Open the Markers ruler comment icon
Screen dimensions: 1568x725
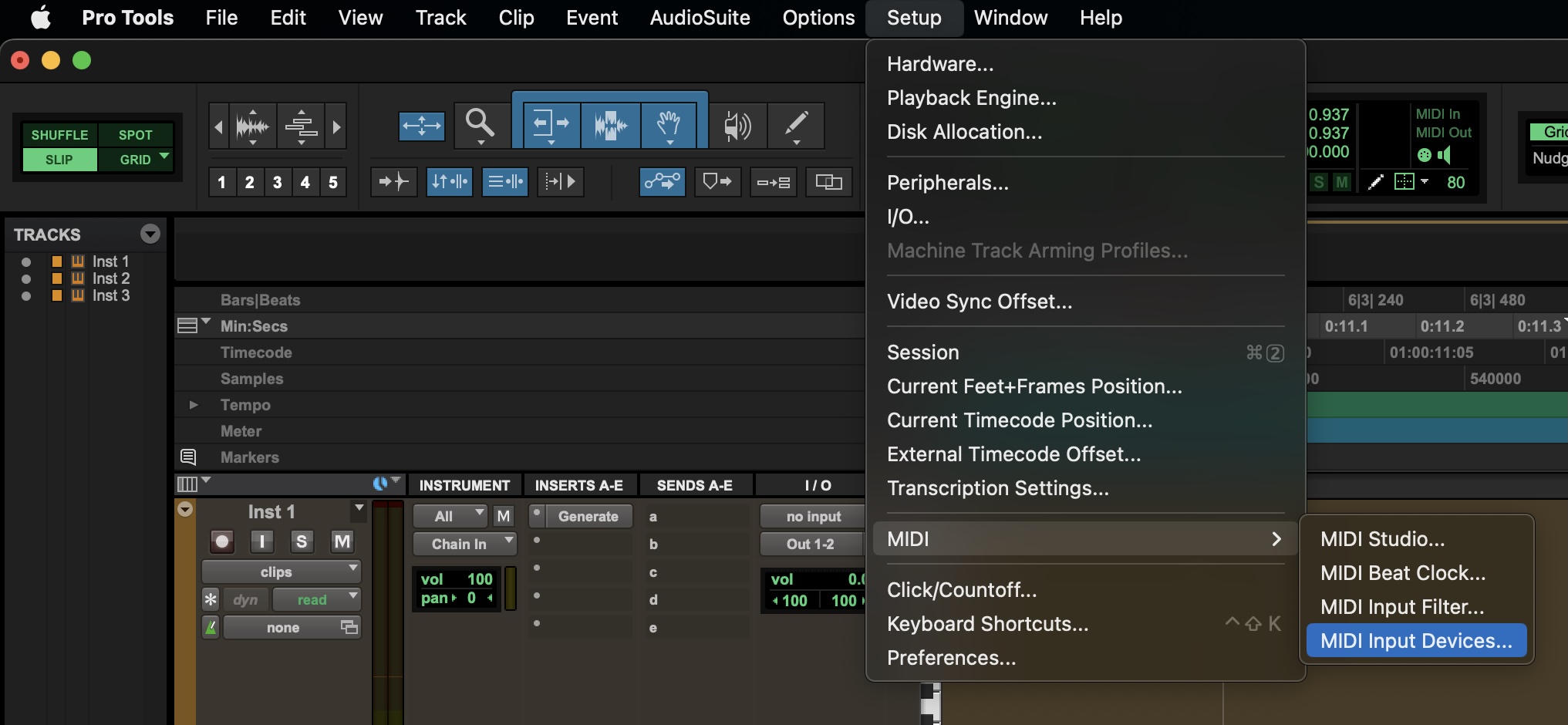point(187,457)
